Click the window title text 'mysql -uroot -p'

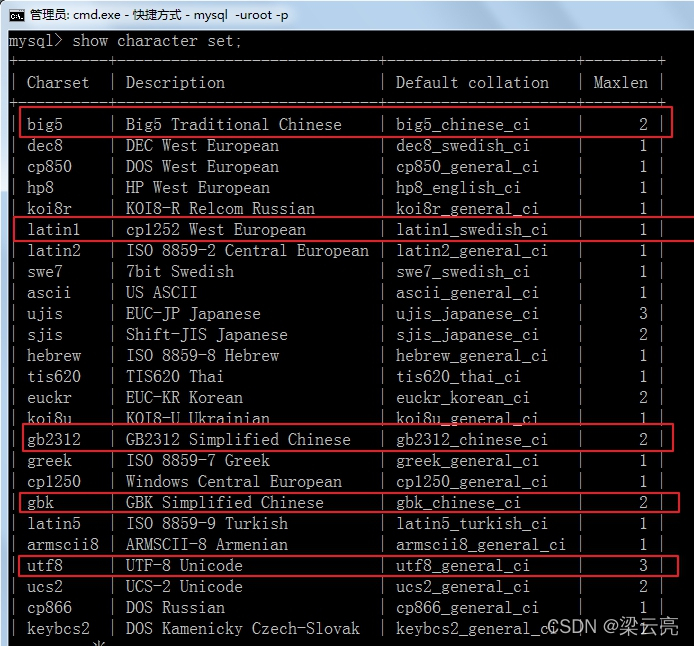[x=241, y=15]
